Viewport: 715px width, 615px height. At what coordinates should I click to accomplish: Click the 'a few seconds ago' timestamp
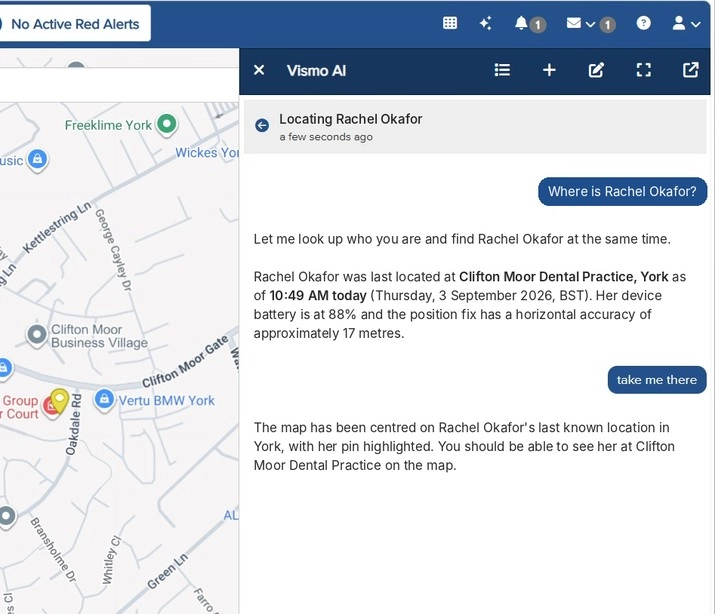[326, 137]
